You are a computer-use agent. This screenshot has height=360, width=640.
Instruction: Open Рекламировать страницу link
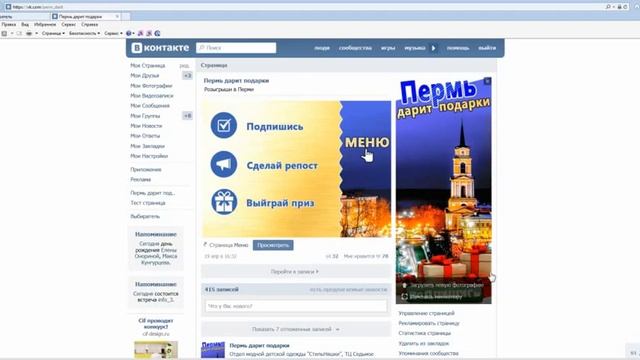(x=429, y=323)
